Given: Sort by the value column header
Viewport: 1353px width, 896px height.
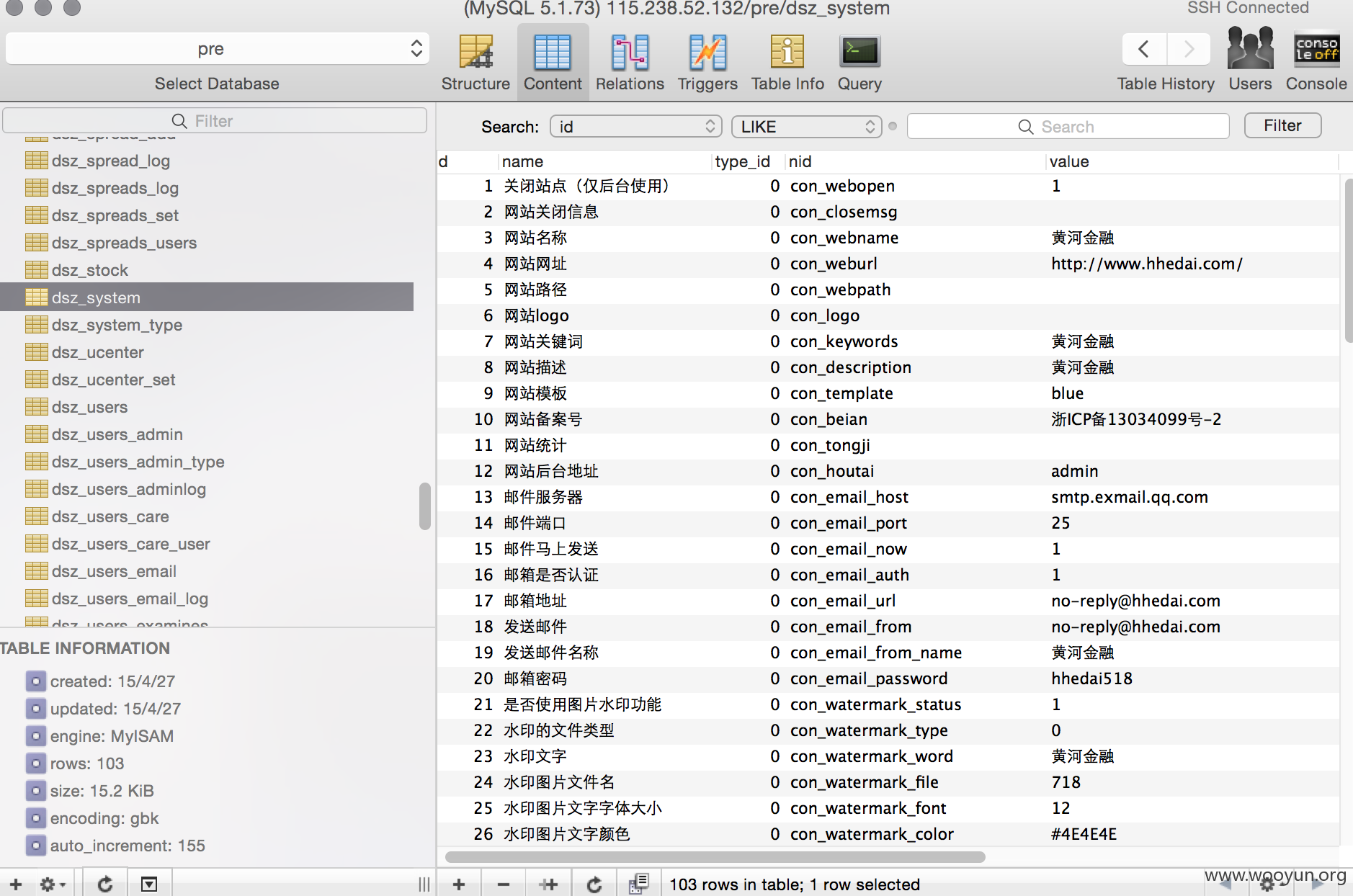Looking at the screenshot, I should tap(1192, 161).
